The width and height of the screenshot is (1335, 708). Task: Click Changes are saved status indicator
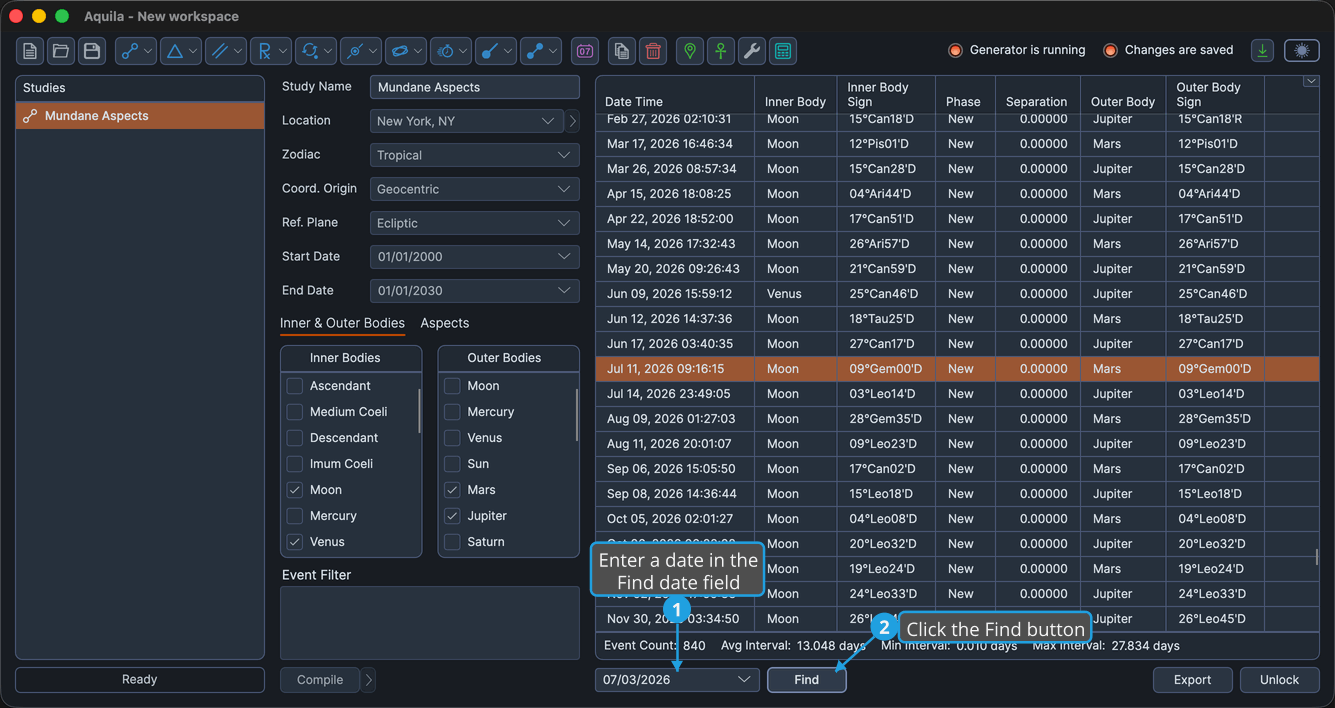click(x=1168, y=50)
